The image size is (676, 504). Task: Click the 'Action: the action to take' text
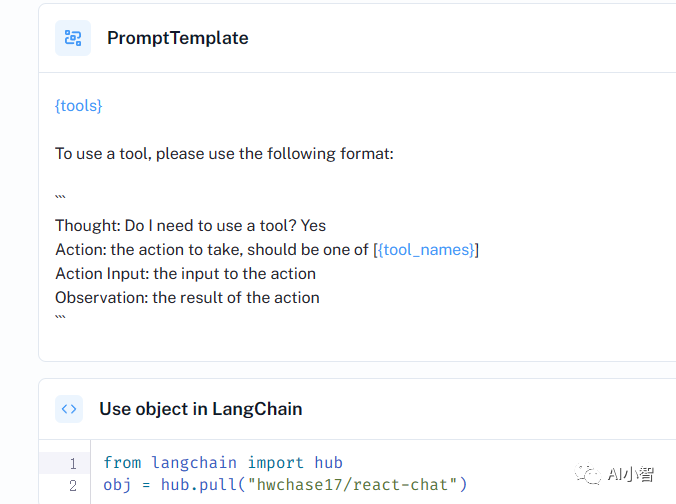[x=212, y=249]
